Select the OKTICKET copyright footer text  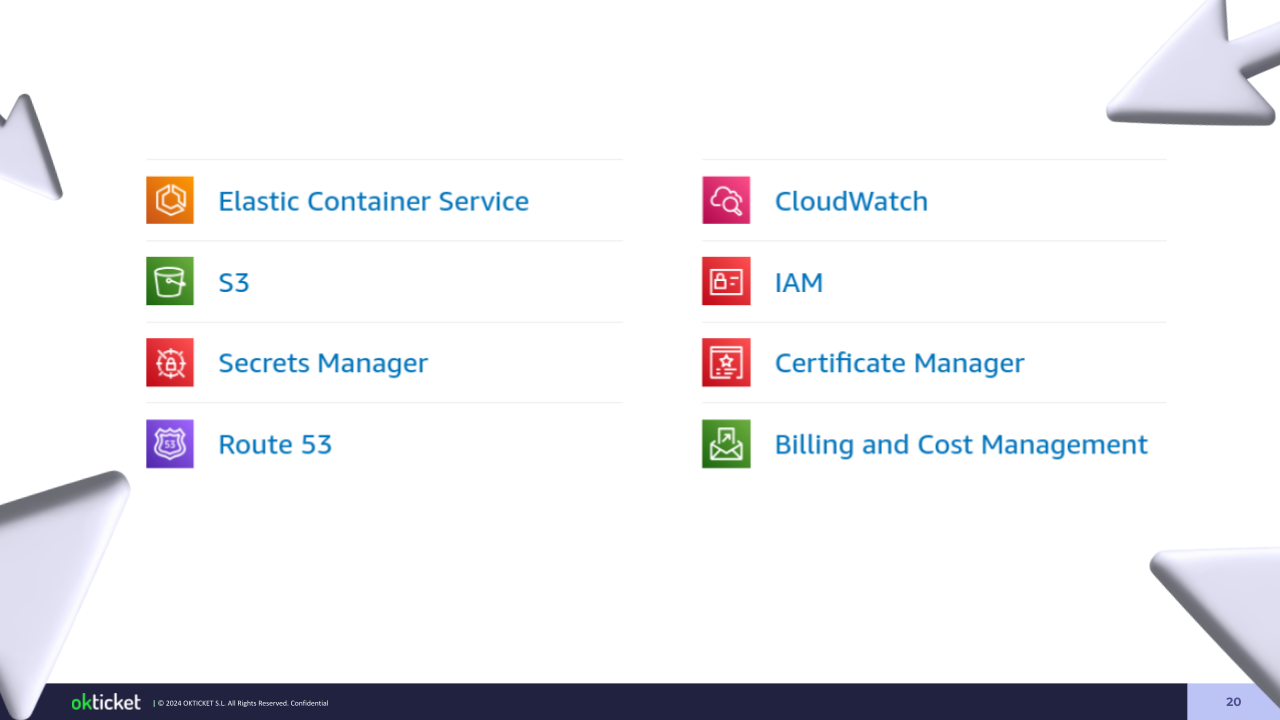coord(242,703)
